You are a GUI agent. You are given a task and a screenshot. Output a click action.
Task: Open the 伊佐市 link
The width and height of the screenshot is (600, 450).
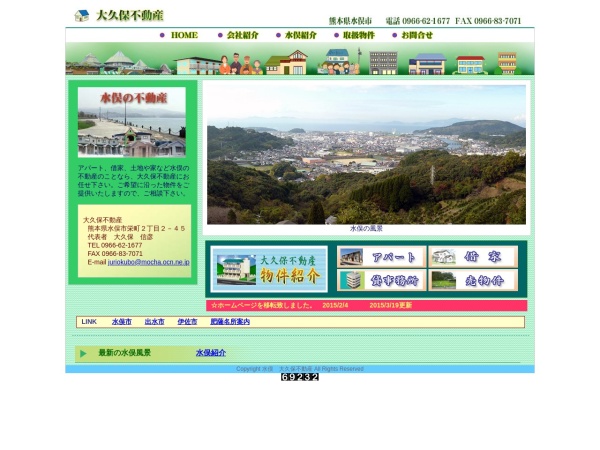click(x=187, y=322)
